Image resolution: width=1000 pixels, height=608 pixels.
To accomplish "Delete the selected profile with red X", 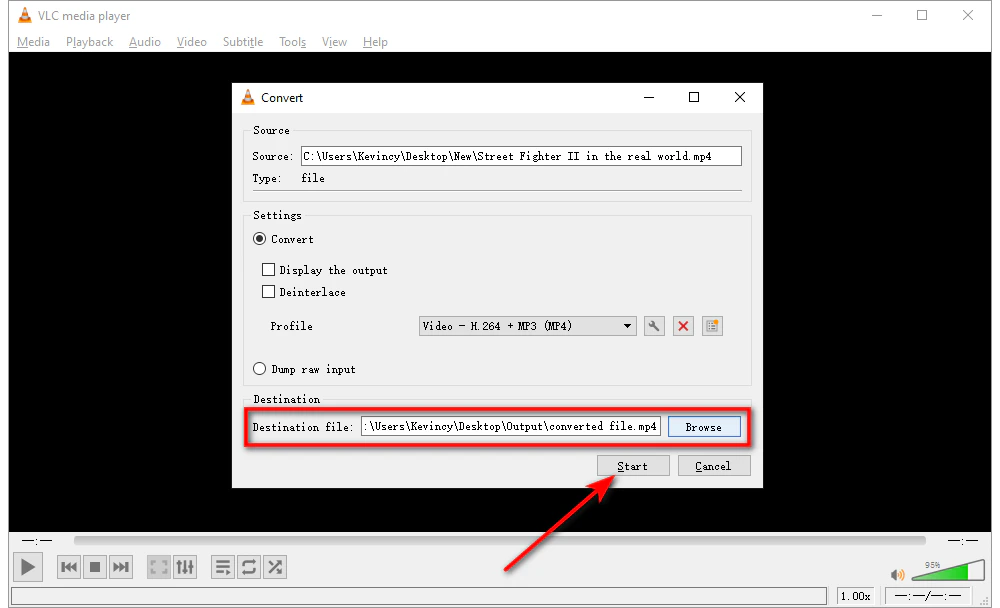I will pos(683,325).
